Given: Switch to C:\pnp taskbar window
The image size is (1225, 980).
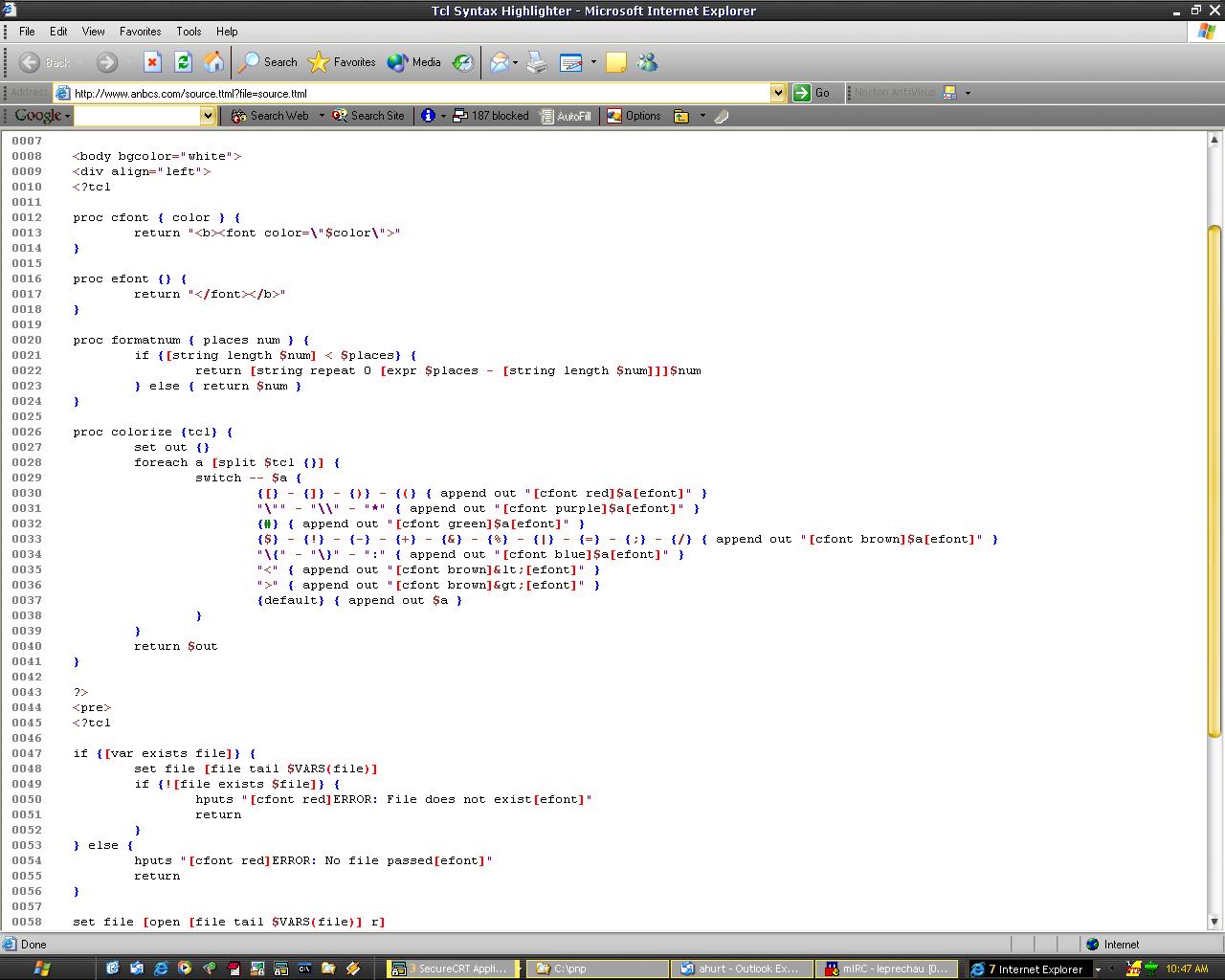Looking at the screenshot, I should 596,969.
